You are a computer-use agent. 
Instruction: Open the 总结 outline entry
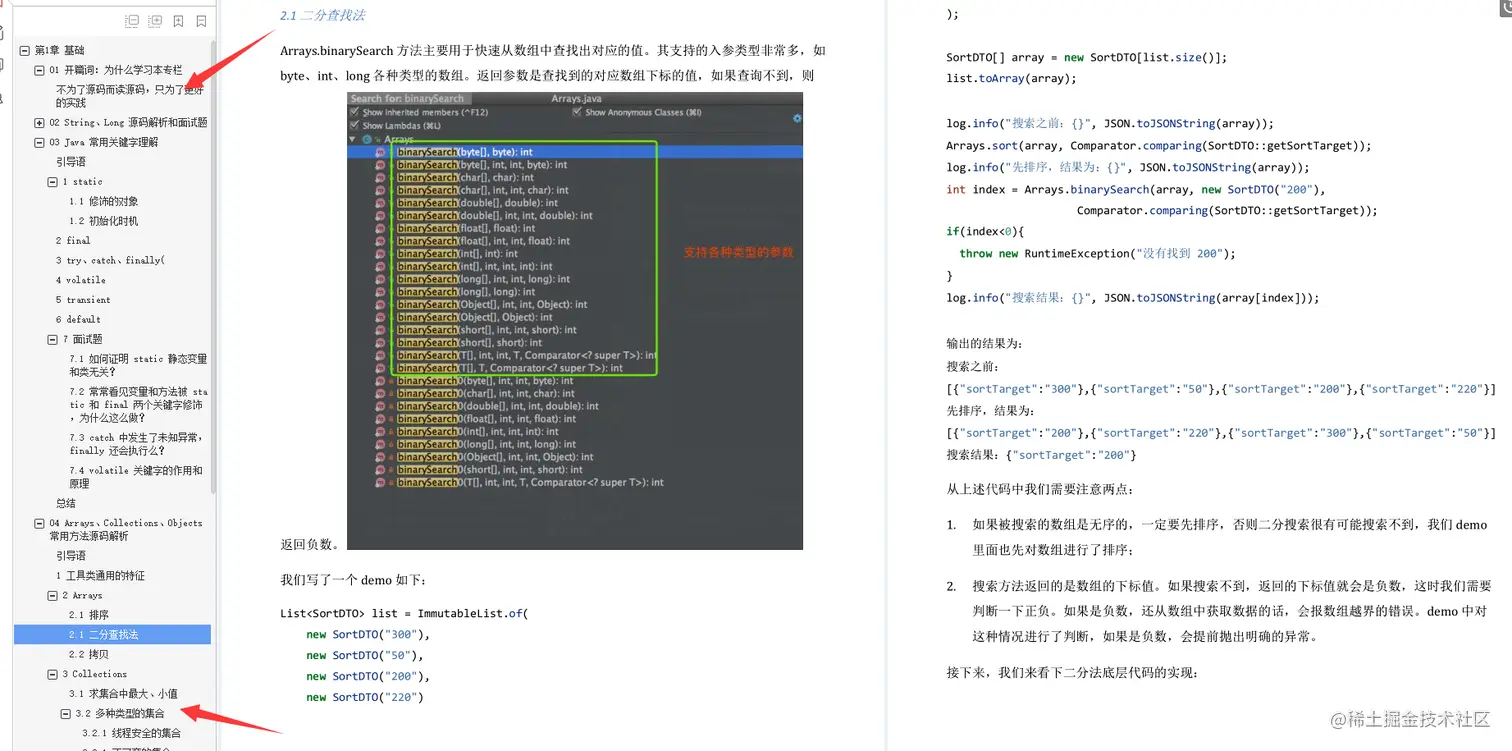tap(65, 503)
